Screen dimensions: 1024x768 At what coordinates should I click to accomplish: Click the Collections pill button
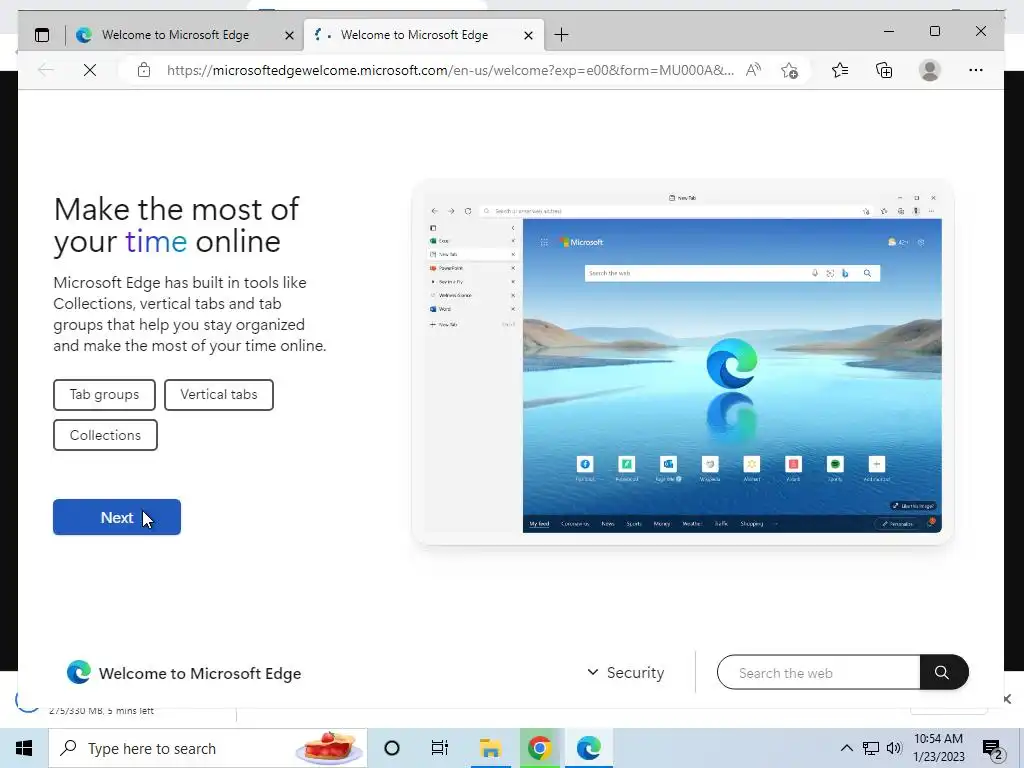[105, 435]
